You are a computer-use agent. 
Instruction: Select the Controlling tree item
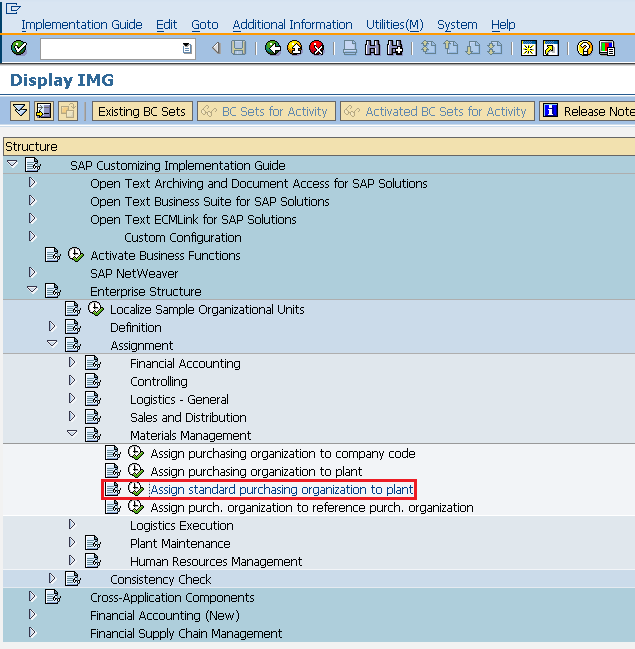(x=159, y=382)
